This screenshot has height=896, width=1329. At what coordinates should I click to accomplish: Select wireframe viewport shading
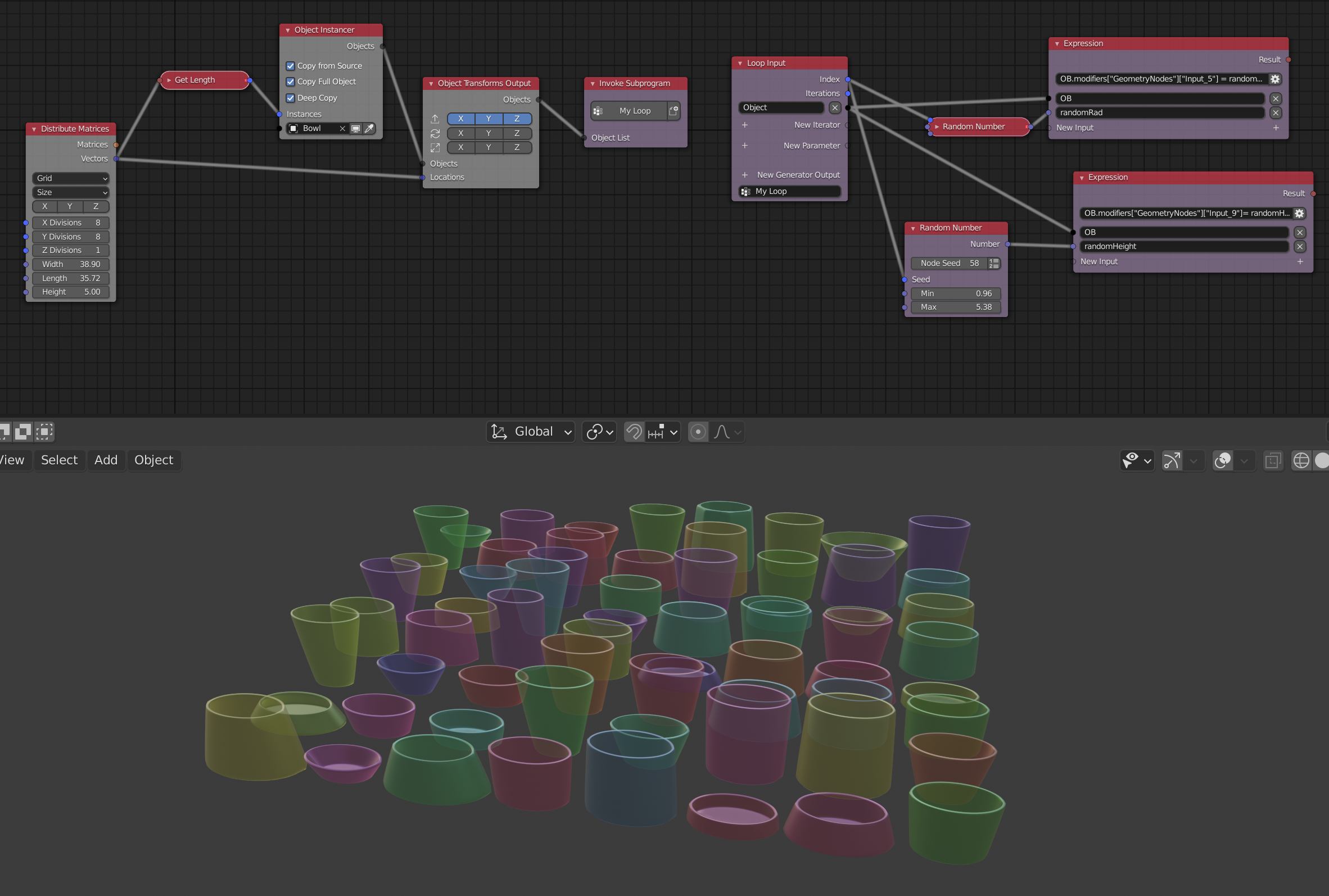(1301, 460)
